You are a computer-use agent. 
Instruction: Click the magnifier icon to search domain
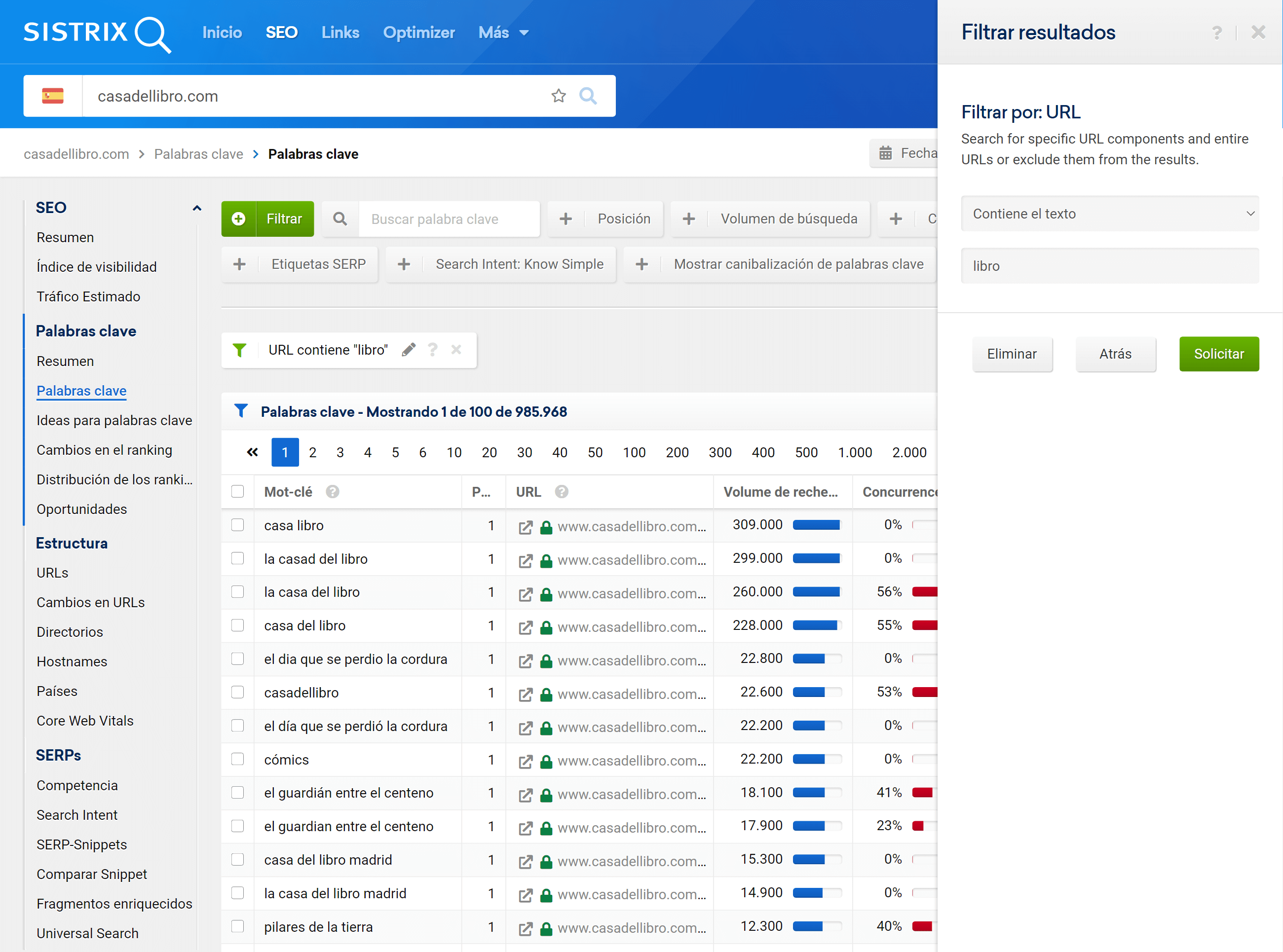tap(587, 96)
